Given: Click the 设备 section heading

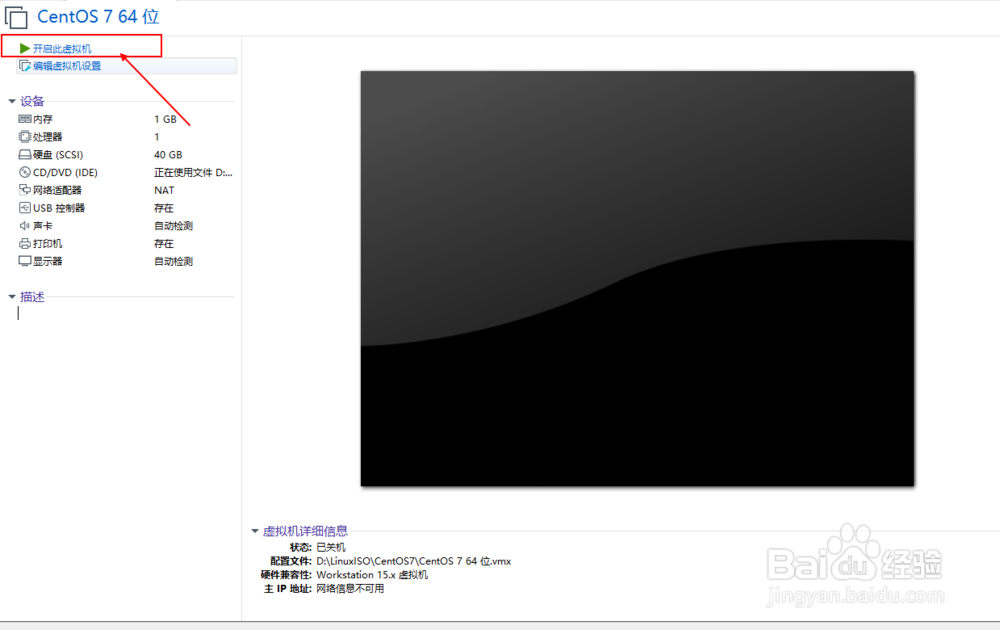Looking at the screenshot, I should tap(32, 101).
